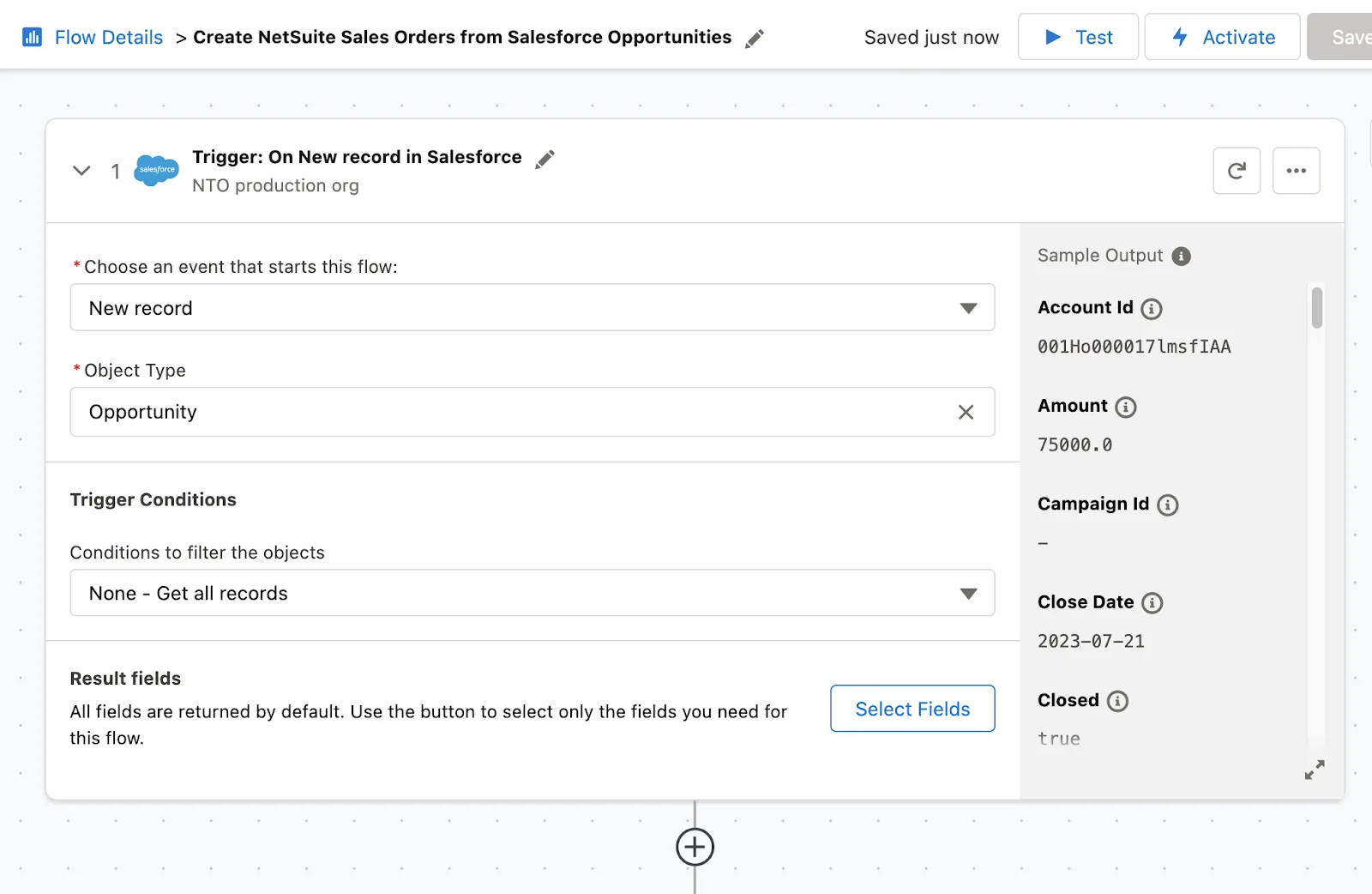Click the Campaign Id label
The width and height of the screenshot is (1372, 894).
(x=1093, y=504)
